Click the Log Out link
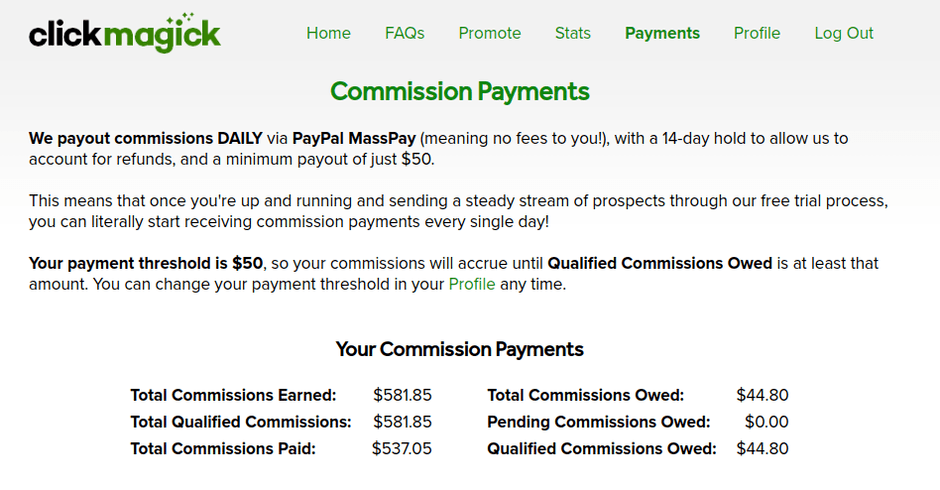 coord(844,33)
